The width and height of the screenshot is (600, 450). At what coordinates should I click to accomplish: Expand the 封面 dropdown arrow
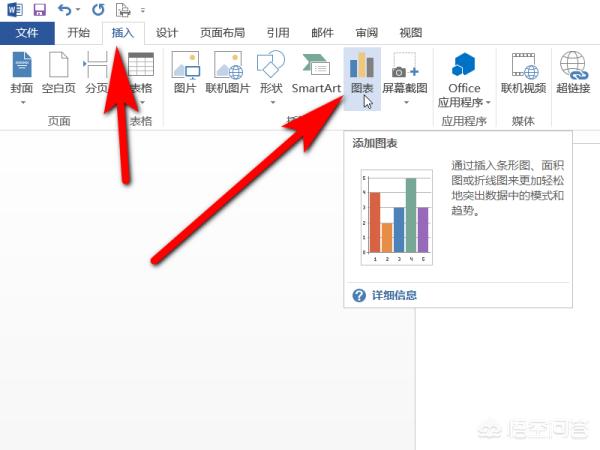23,103
